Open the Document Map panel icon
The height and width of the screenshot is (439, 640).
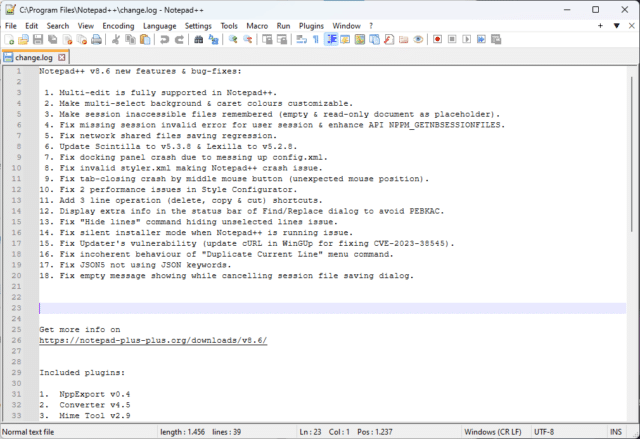[360, 40]
